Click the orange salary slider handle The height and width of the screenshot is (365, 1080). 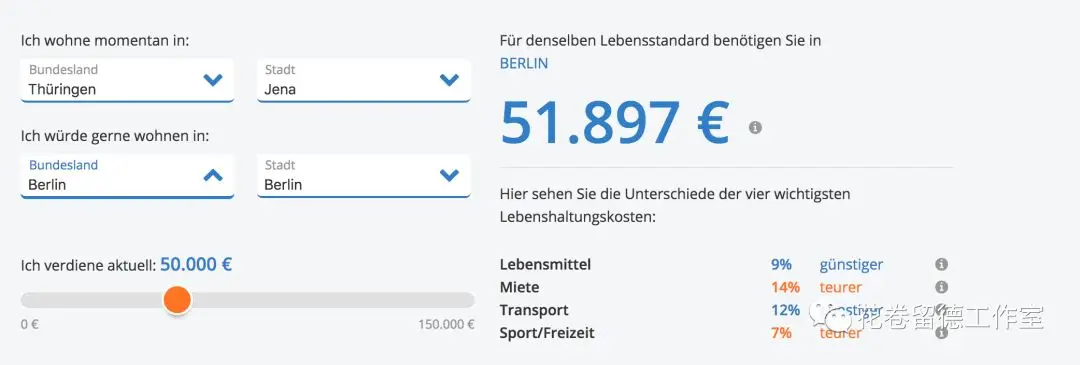(x=177, y=300)
